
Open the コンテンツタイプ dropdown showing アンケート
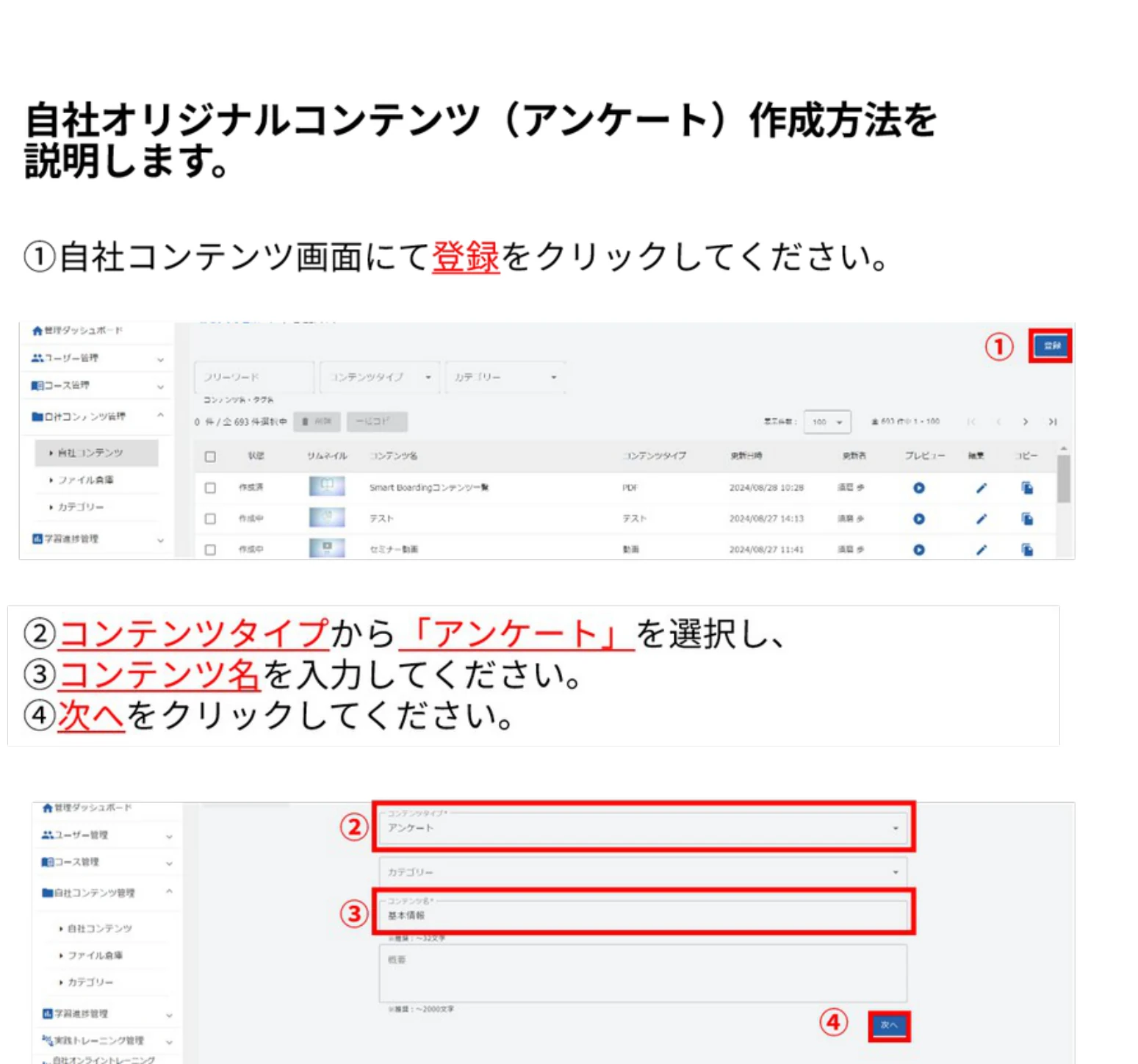click(x=643, y=828)
